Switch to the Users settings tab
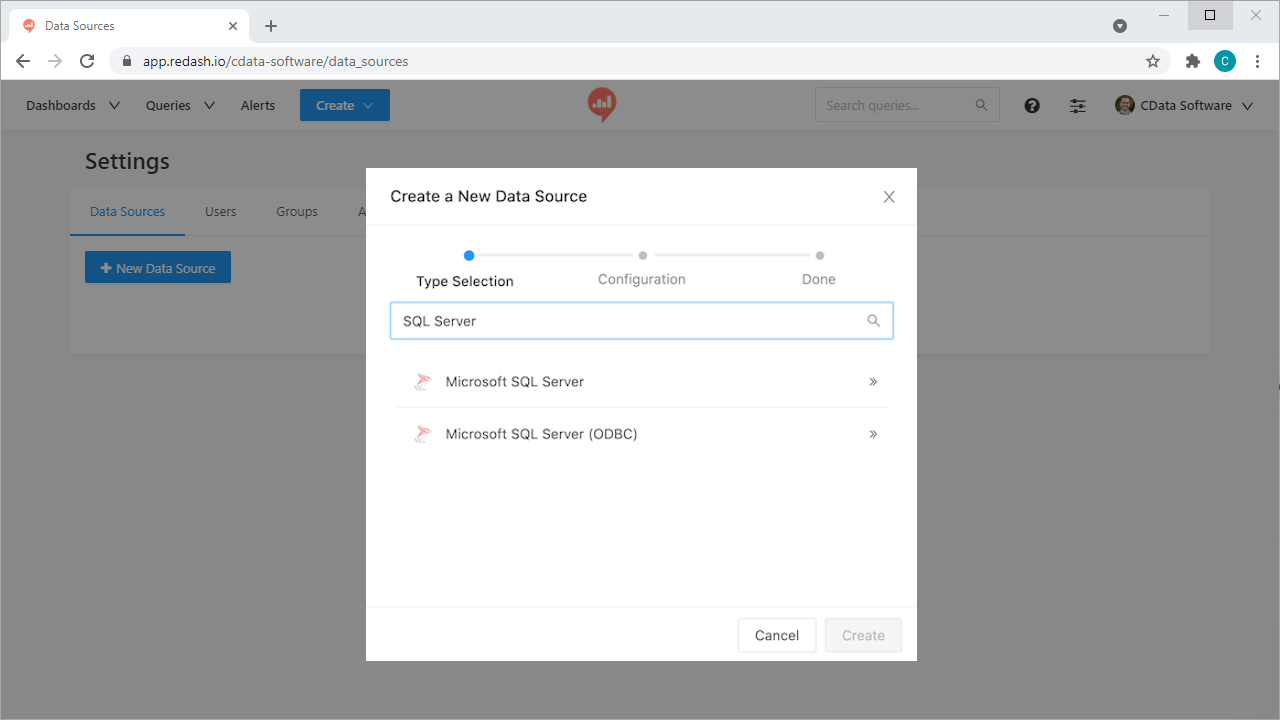 (220, 212)
